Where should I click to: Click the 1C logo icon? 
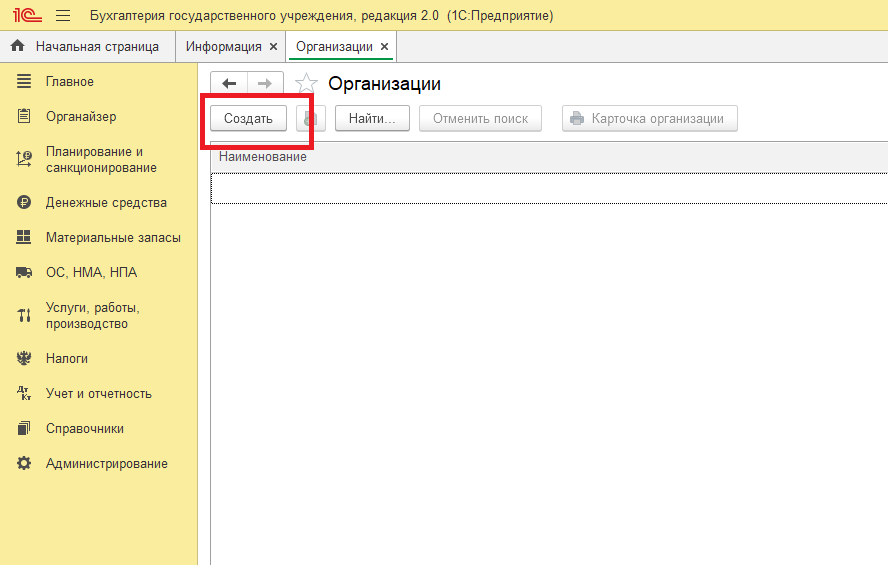pyautogui.click(x=27, y=15)
